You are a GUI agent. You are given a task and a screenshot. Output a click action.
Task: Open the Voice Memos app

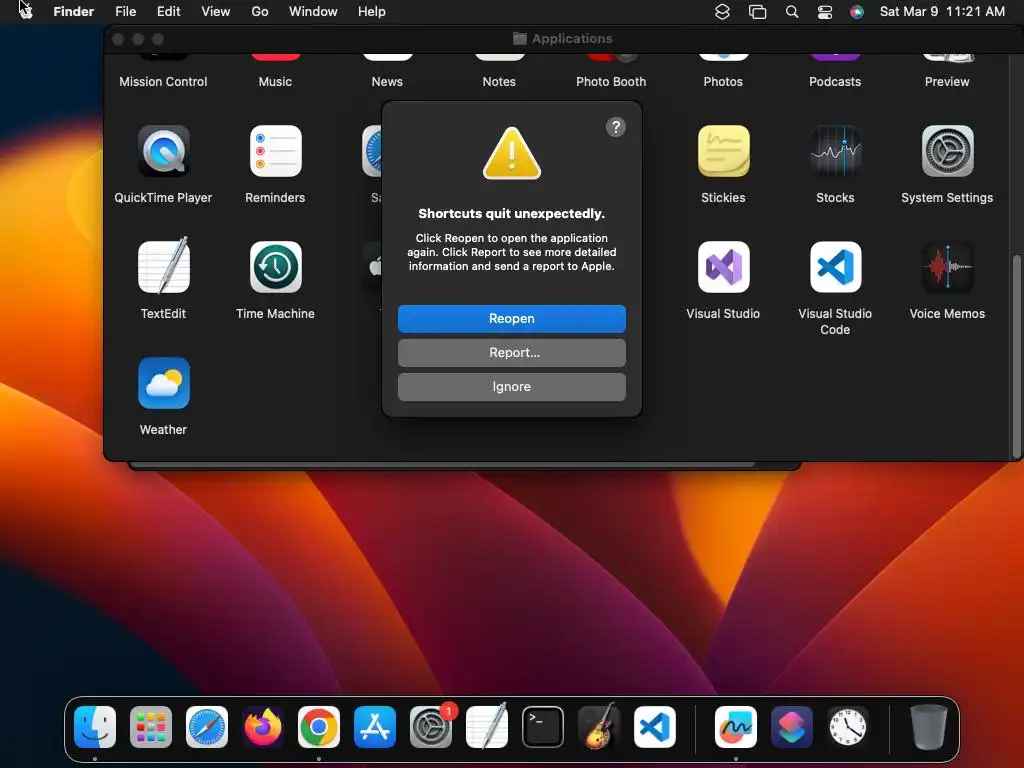[947, 267]
